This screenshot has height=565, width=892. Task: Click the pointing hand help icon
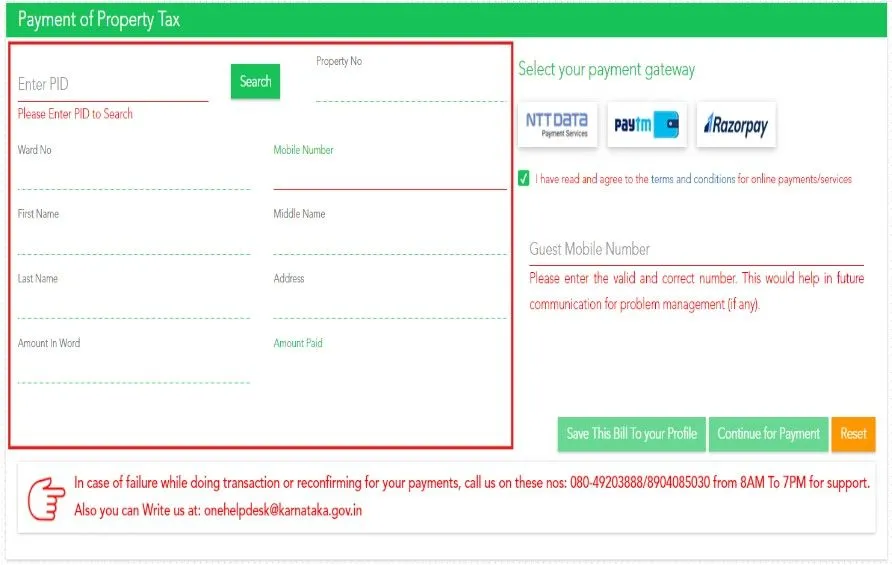tap(46, 498)
